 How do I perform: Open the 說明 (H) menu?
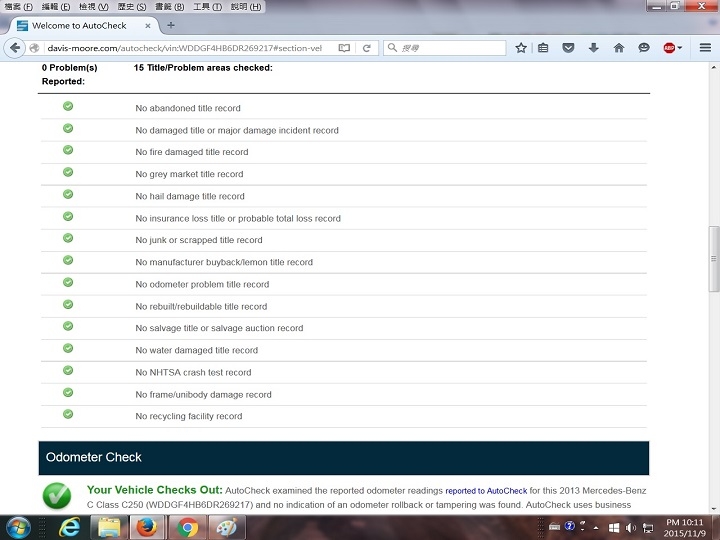246,6
